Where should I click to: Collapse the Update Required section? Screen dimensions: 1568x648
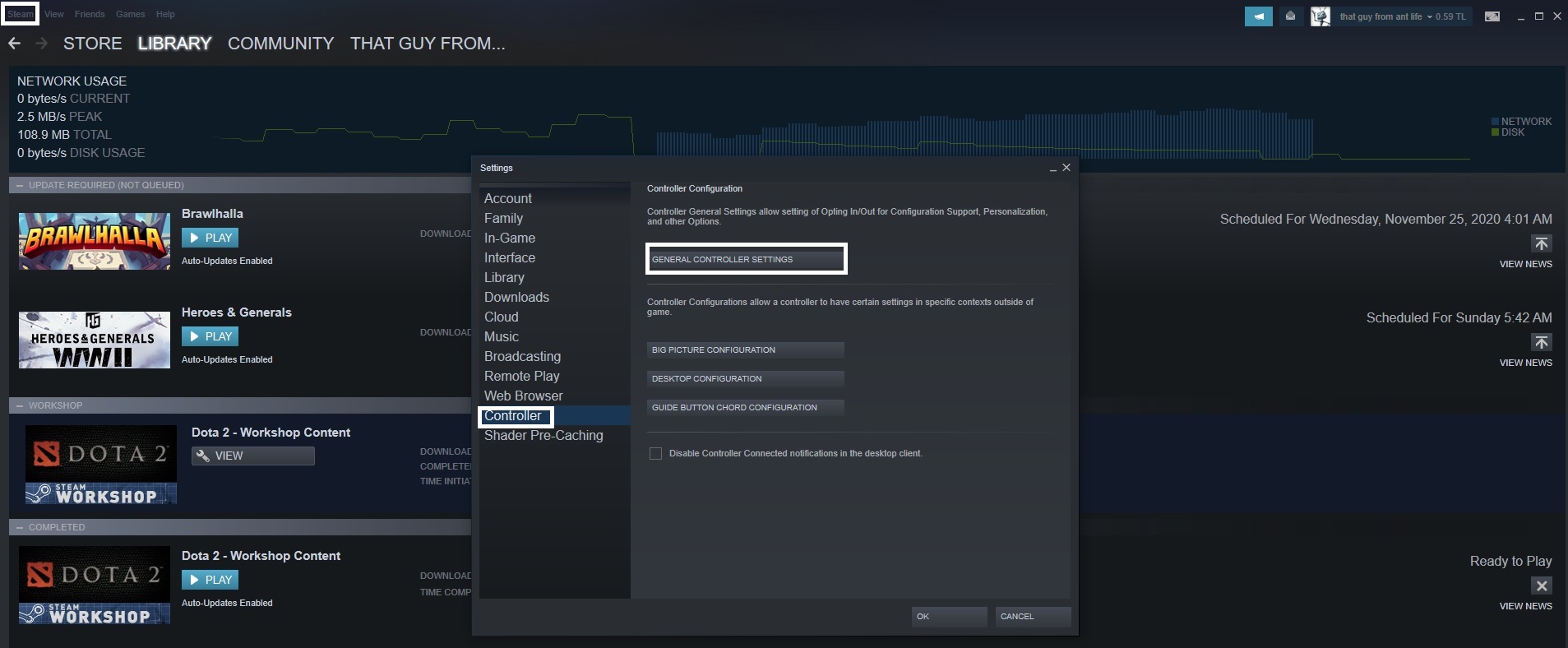(x=20, y=185)
